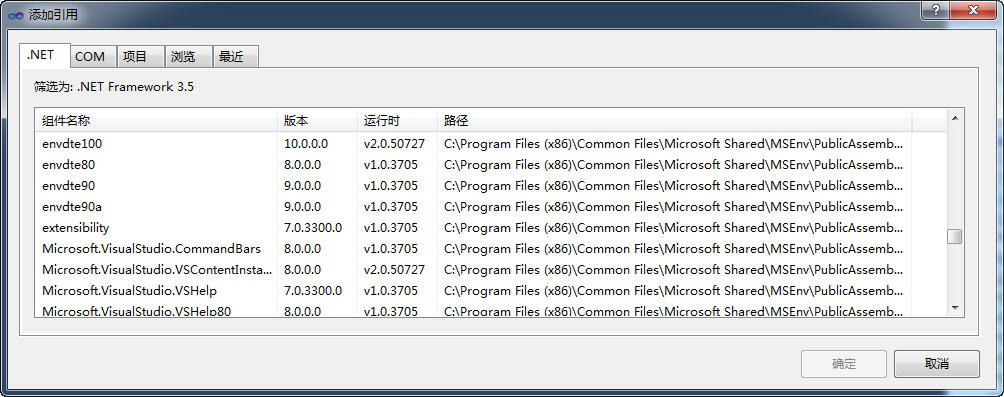Sort by 路径 column header

click(x=675, y=120)
